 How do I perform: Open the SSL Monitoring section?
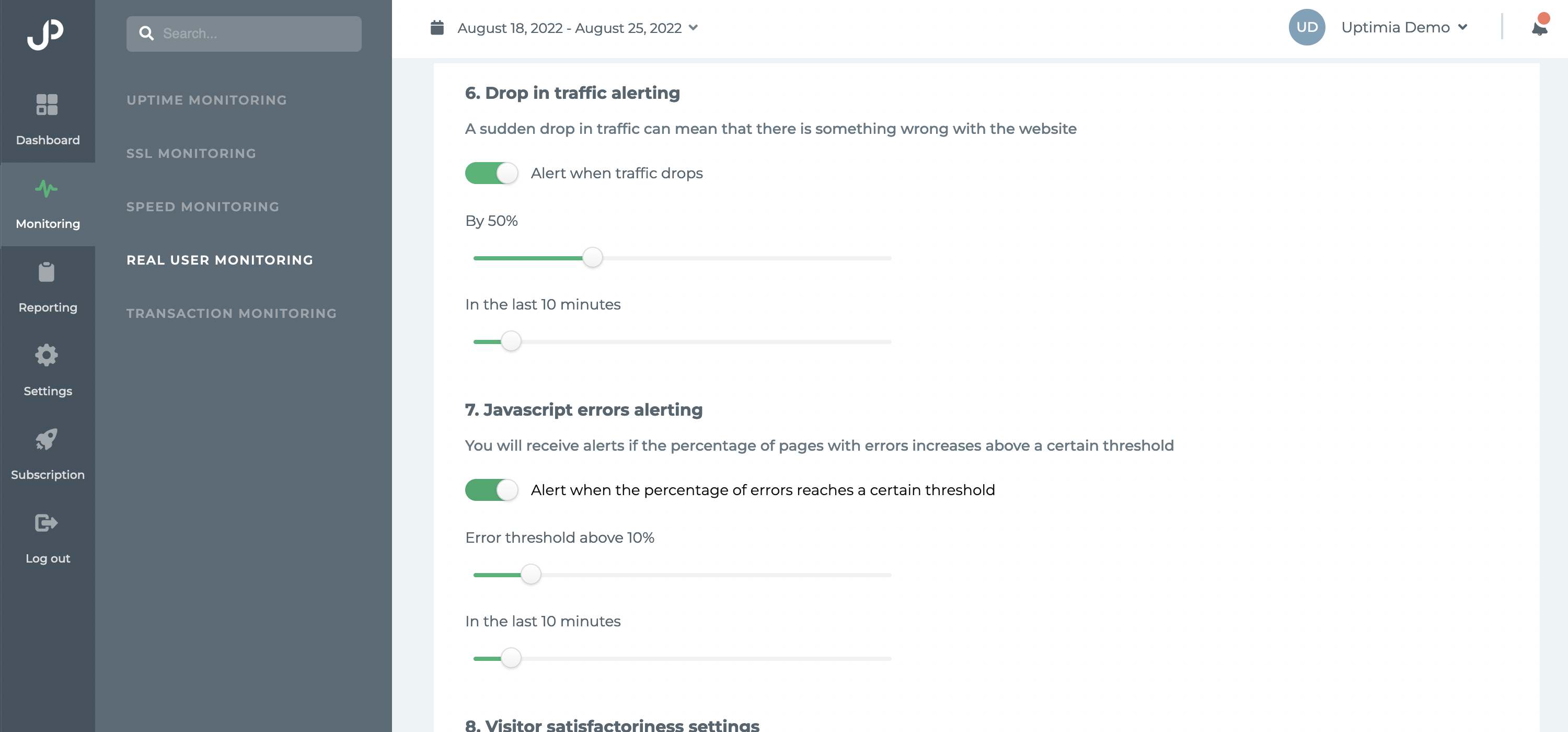(191, 154)
